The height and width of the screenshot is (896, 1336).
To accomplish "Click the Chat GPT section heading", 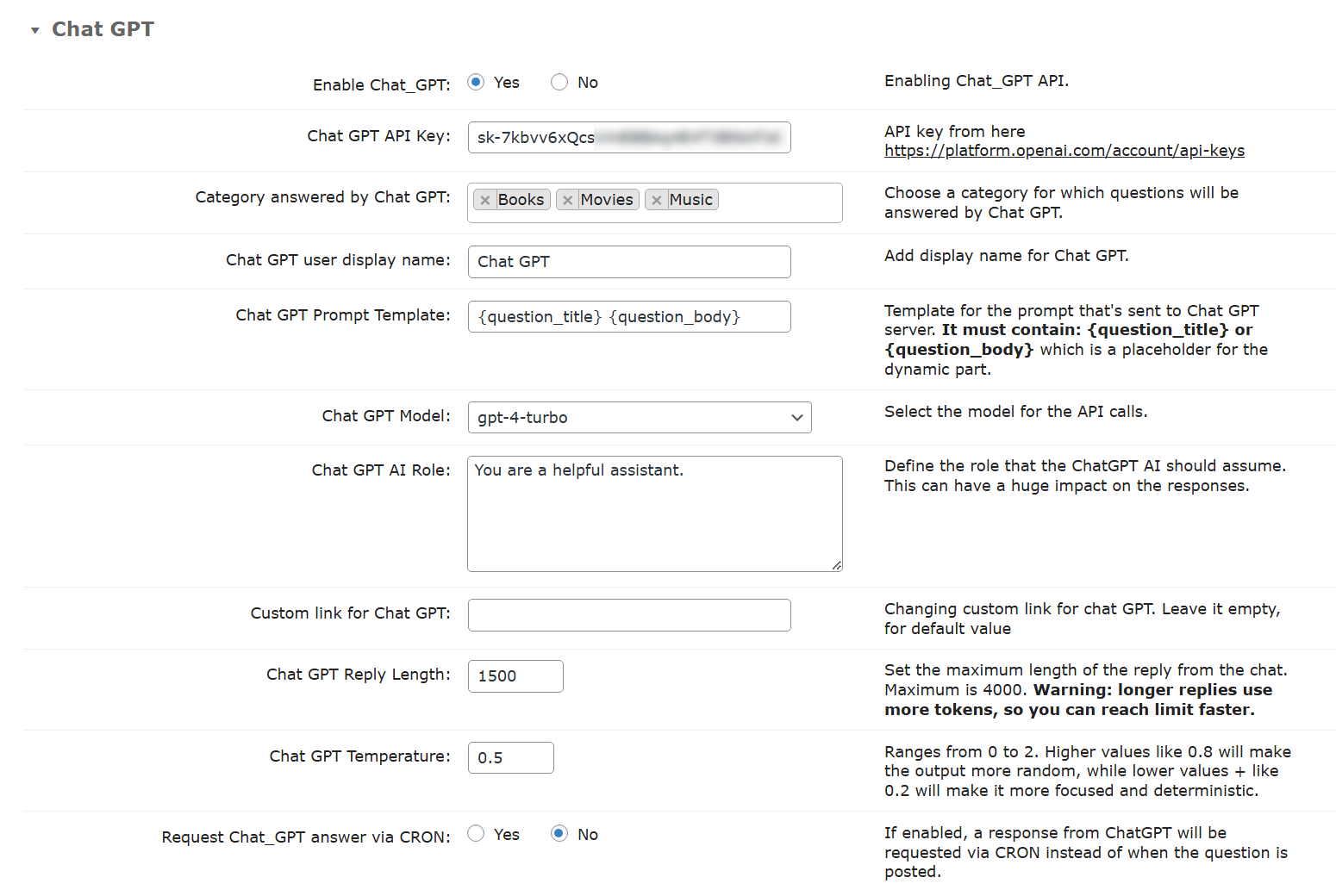I will tap(103, 29).
